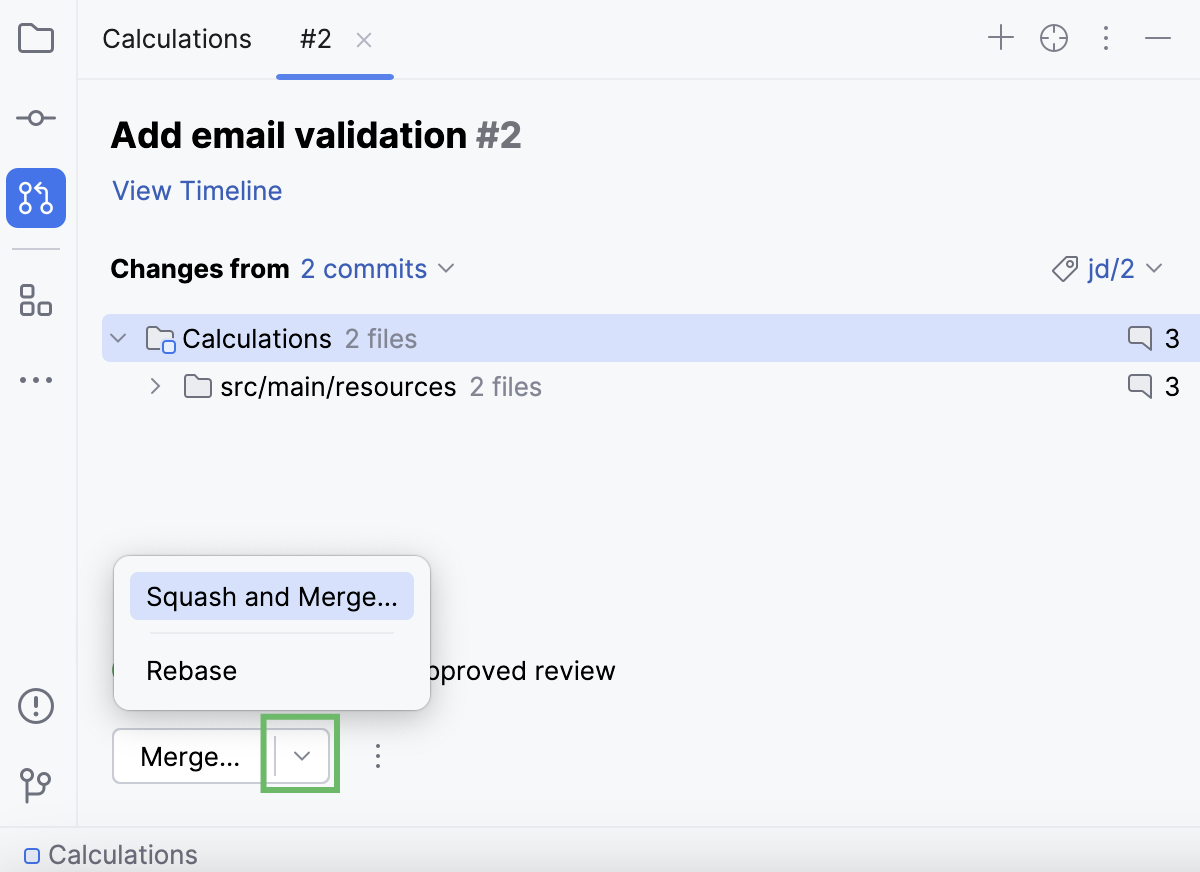
Task: Click the Git branches icon in the sidebar
Action: click(35, 786)
